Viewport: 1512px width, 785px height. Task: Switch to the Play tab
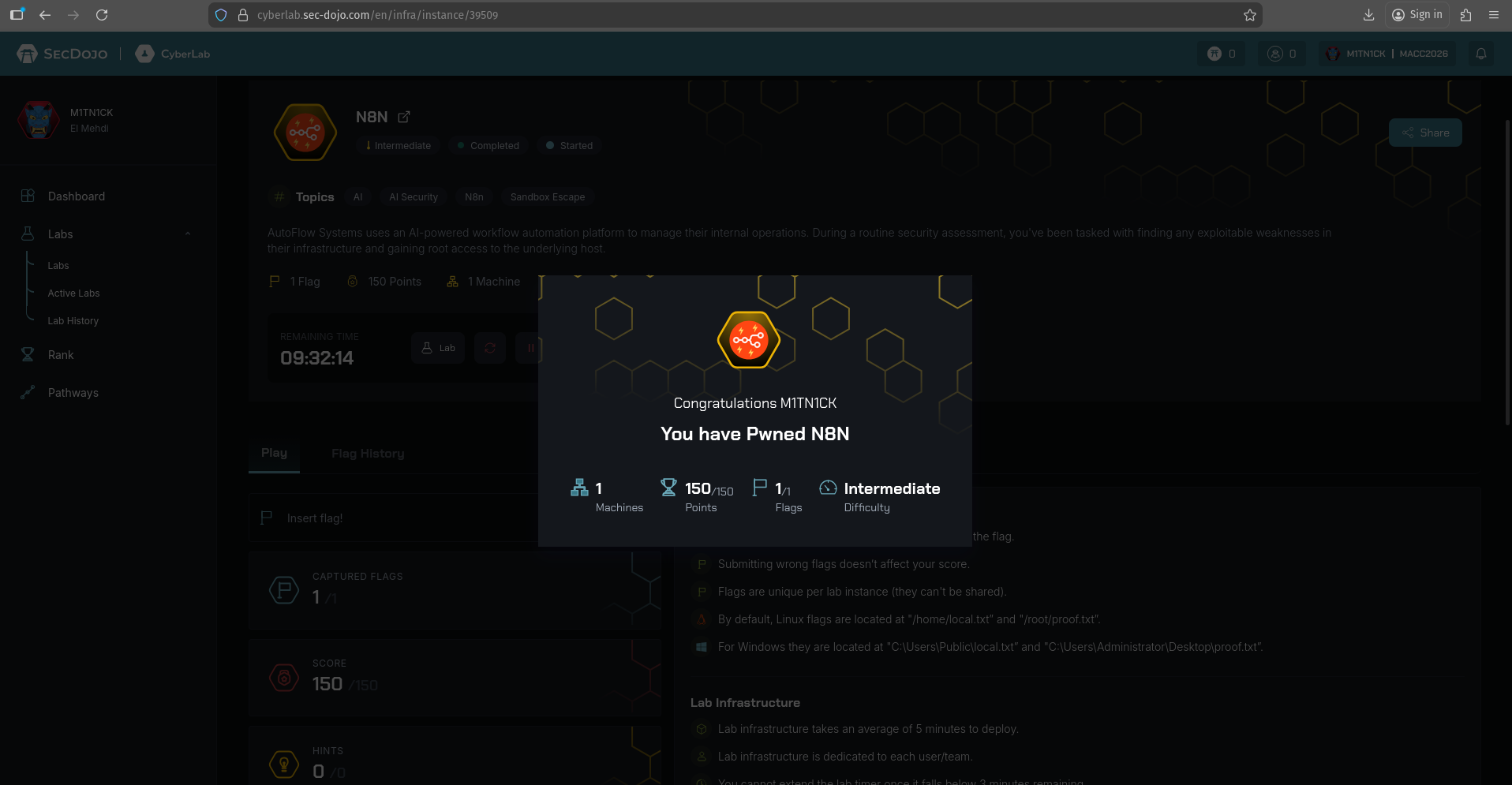tap(274, 453)
